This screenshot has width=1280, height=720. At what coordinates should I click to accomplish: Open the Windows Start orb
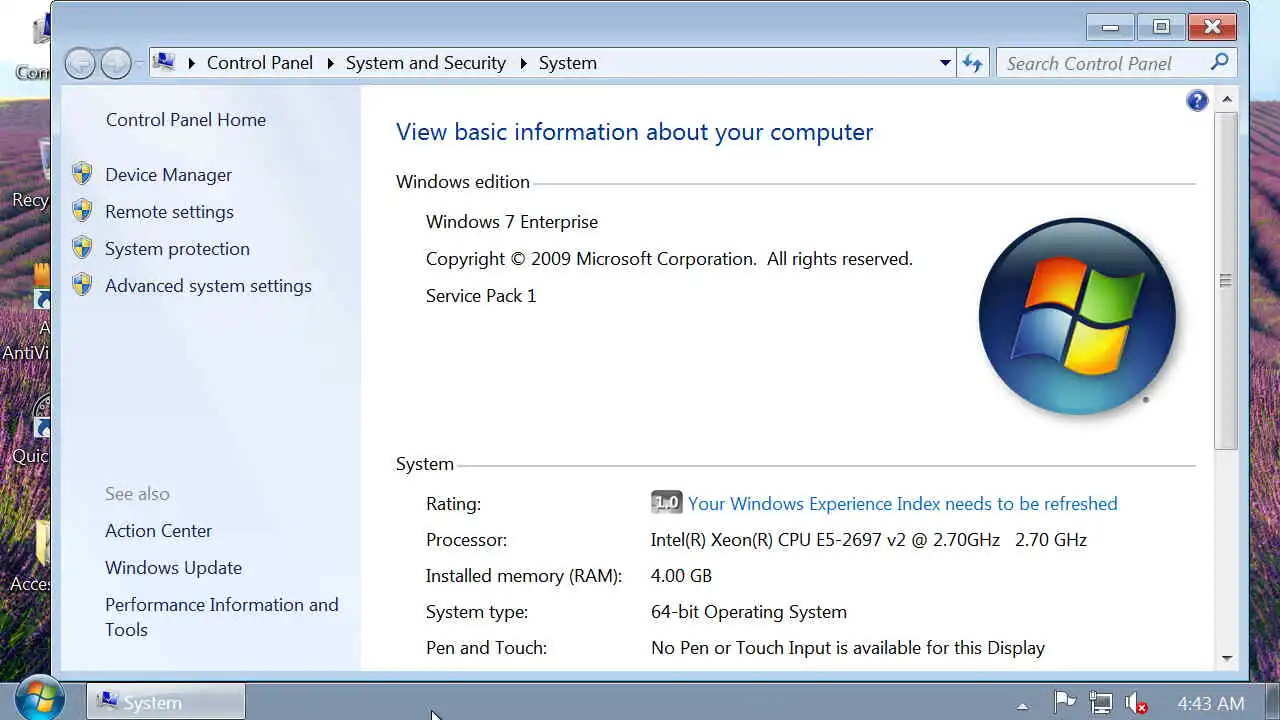(x=40, y=698)
